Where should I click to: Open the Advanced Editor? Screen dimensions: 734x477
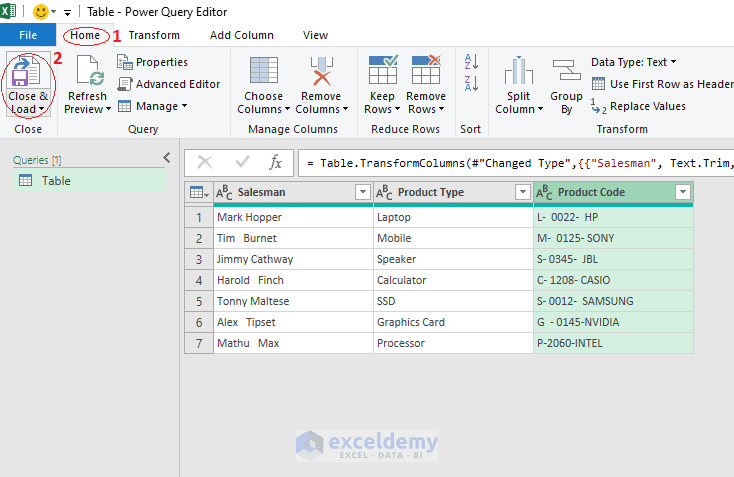169,84
